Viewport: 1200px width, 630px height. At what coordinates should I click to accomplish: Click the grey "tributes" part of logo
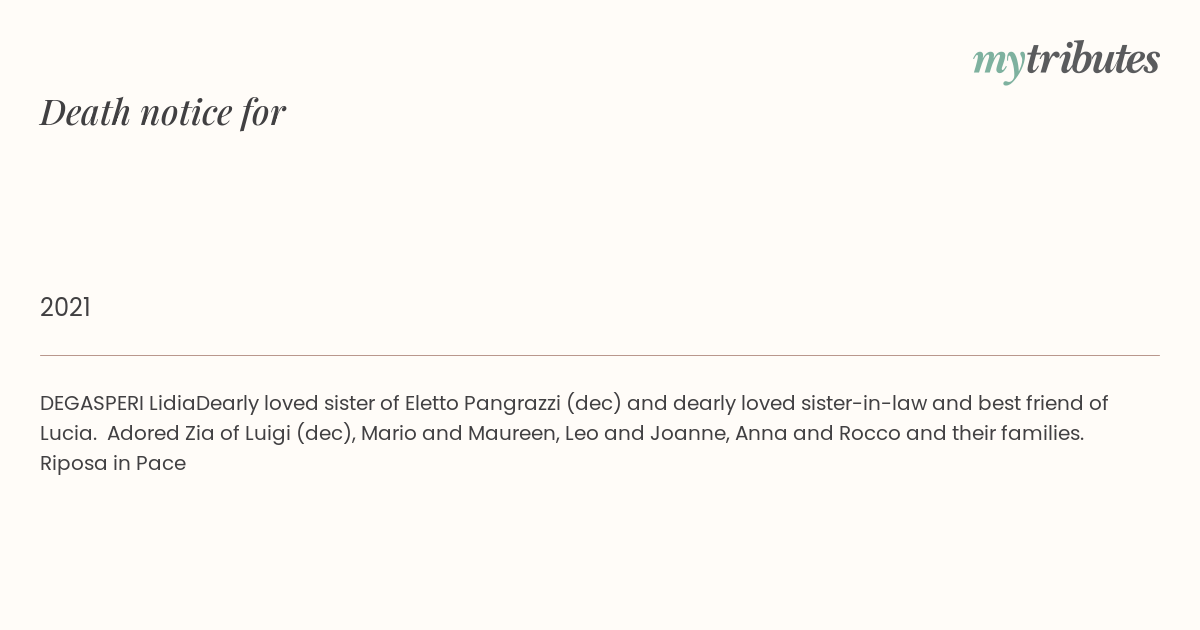tap(1093, 59)
